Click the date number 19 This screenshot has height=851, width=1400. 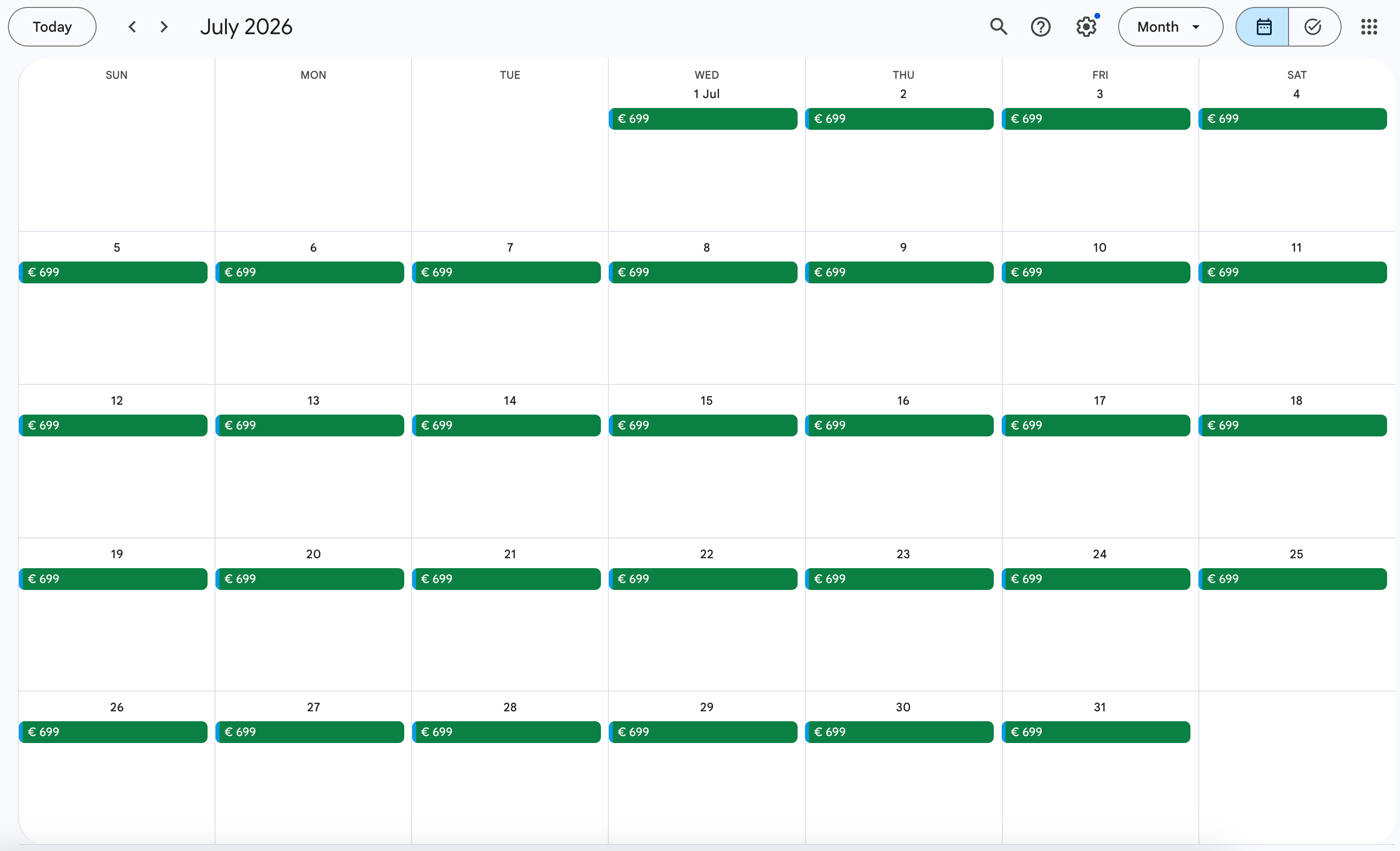[x=116, y=554]
